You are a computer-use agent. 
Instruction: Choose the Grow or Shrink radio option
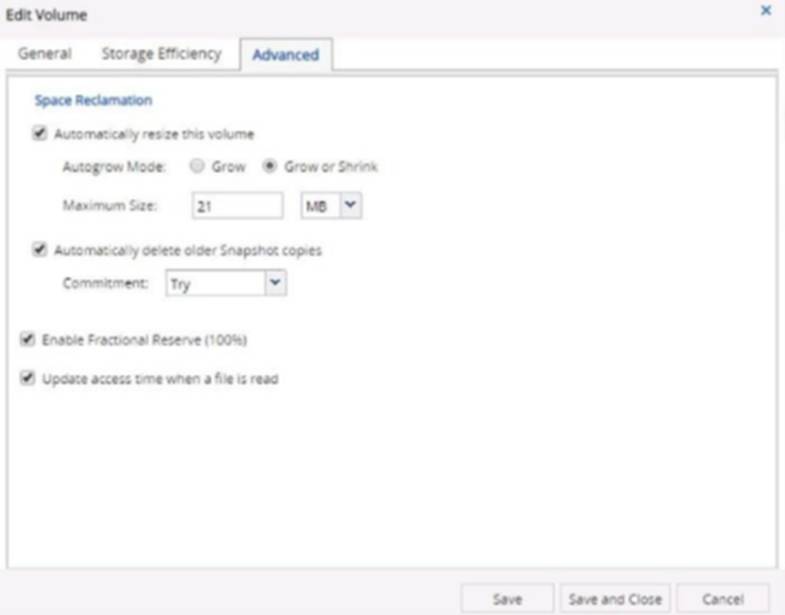pyautogui.click(x=269, y=166)
